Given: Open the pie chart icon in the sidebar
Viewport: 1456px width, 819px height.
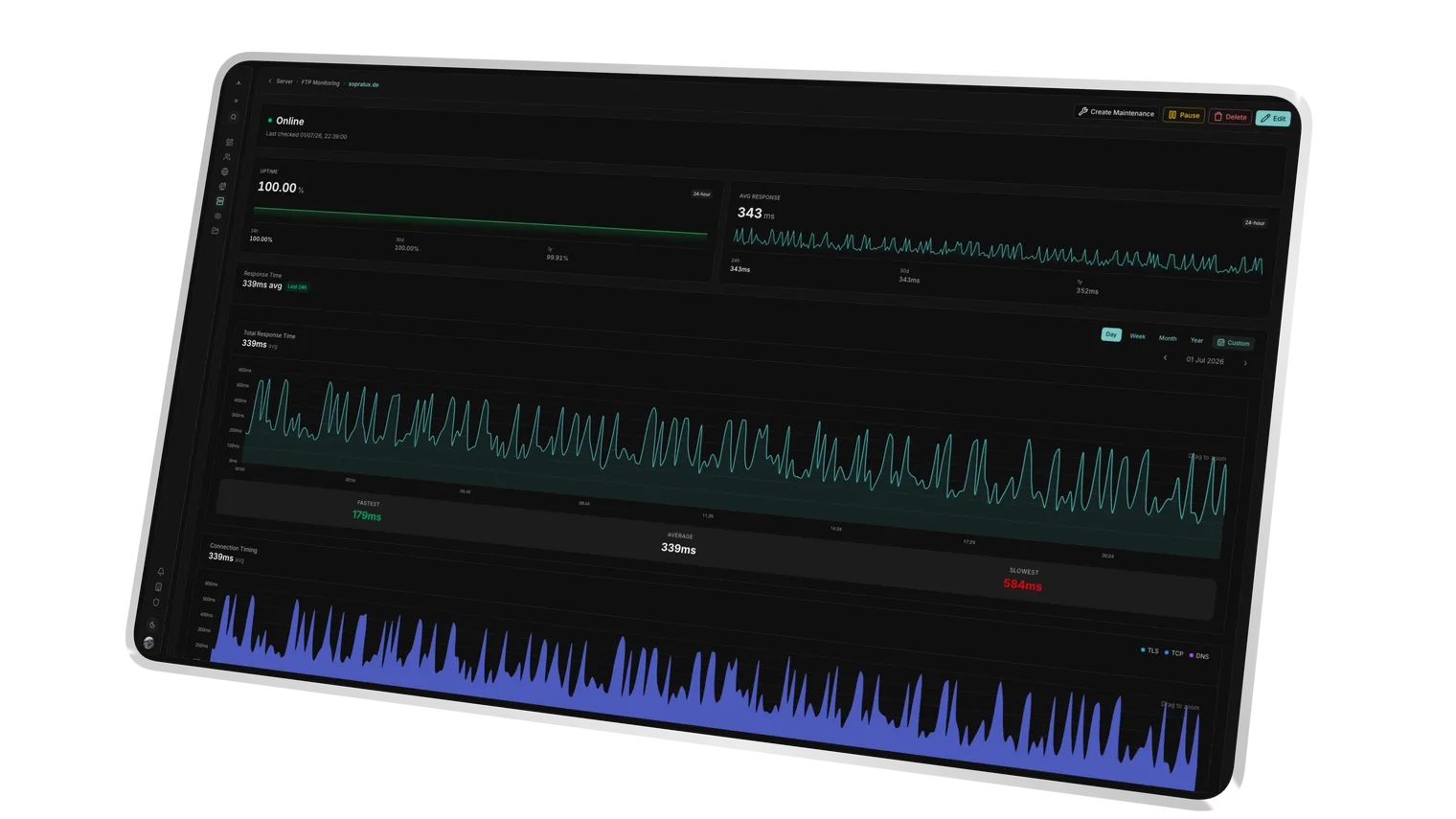Looking at the screenshot, I should (222, 187).
